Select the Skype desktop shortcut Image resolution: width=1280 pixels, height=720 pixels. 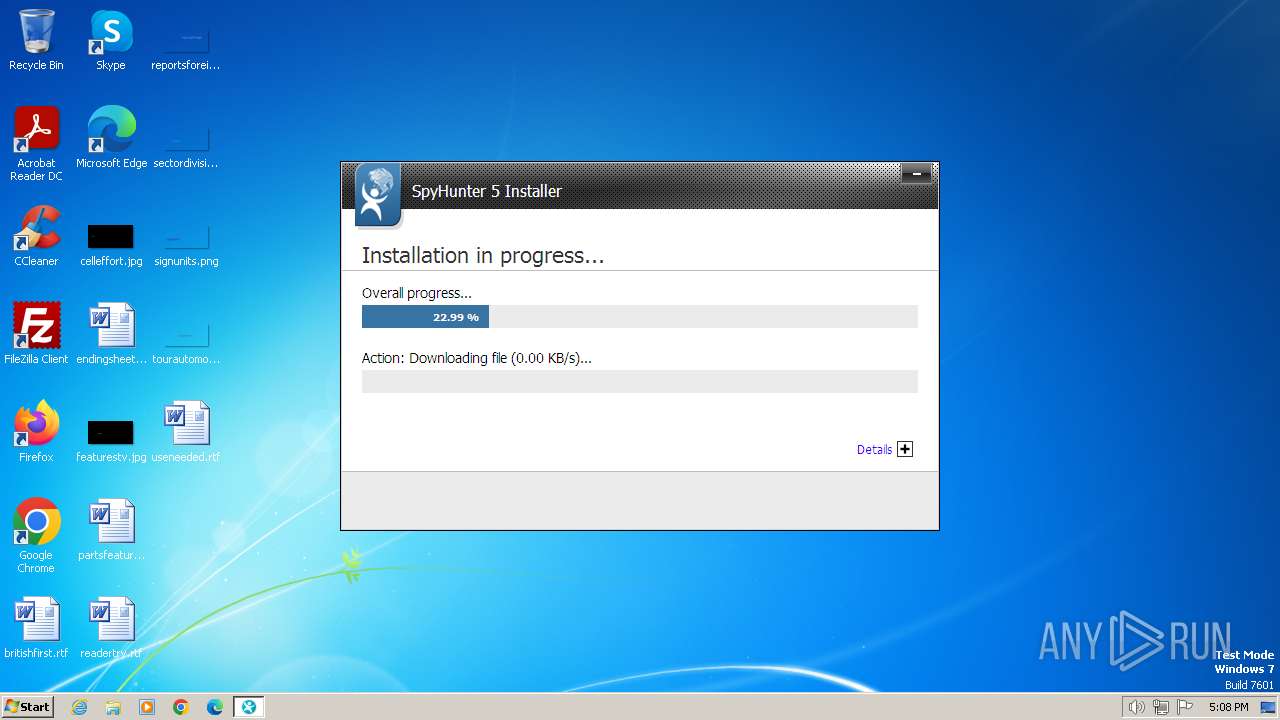click(x=110, y=40)
